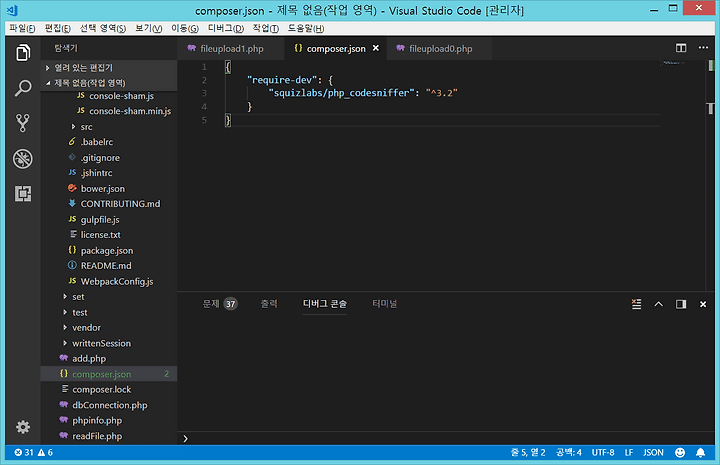720x465 pixels.
Task: Expand the vendor folder
Action: (109, 328)
